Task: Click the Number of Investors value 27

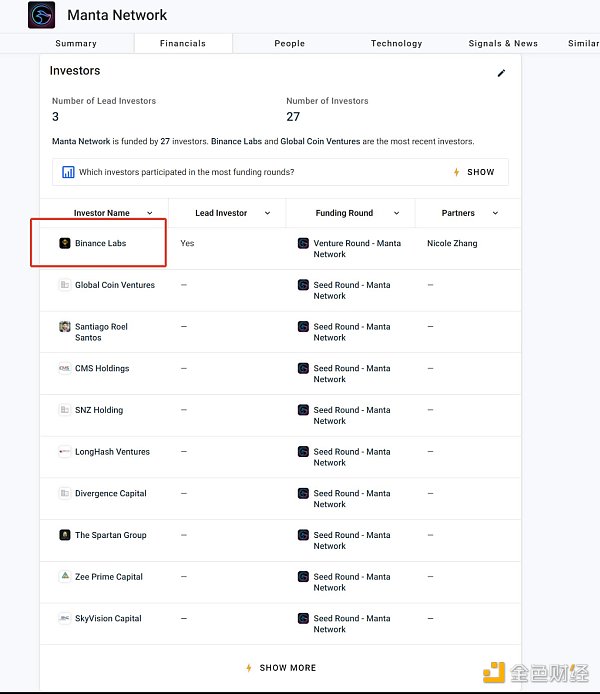Action: (x=293, y=117)
